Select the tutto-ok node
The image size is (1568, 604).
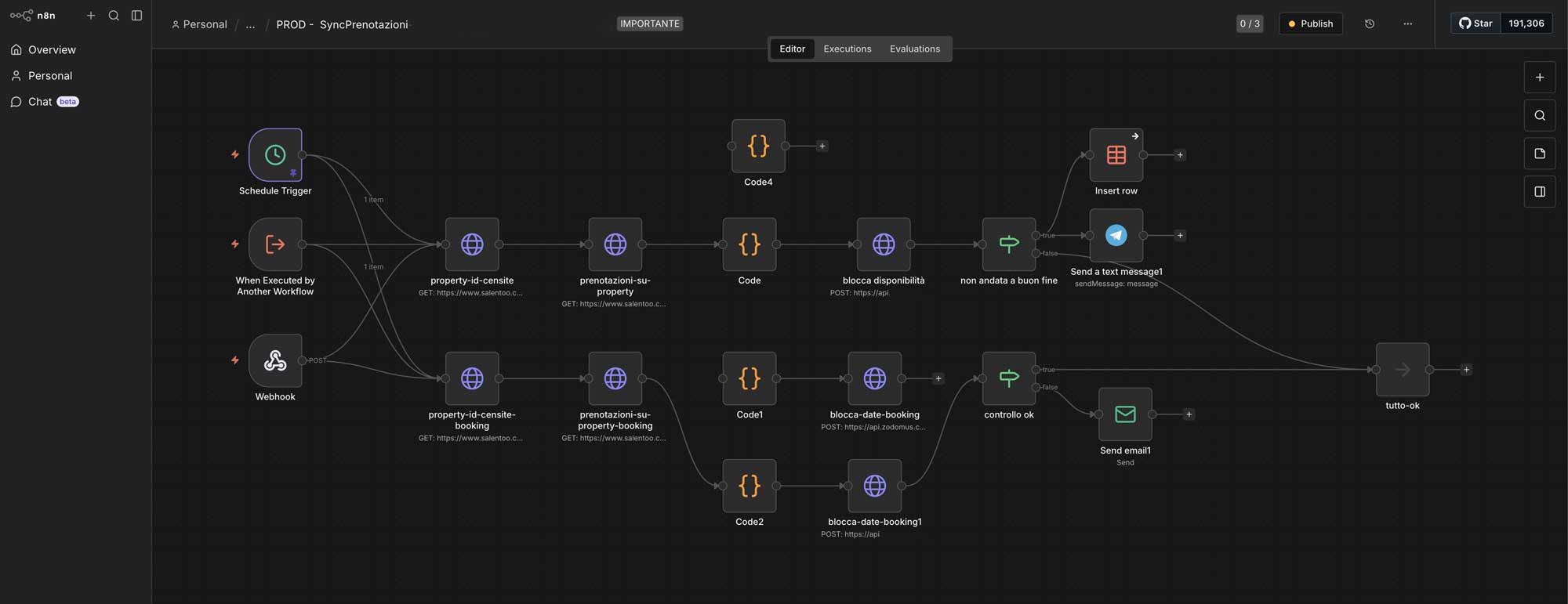click(x=1403, y=369)
